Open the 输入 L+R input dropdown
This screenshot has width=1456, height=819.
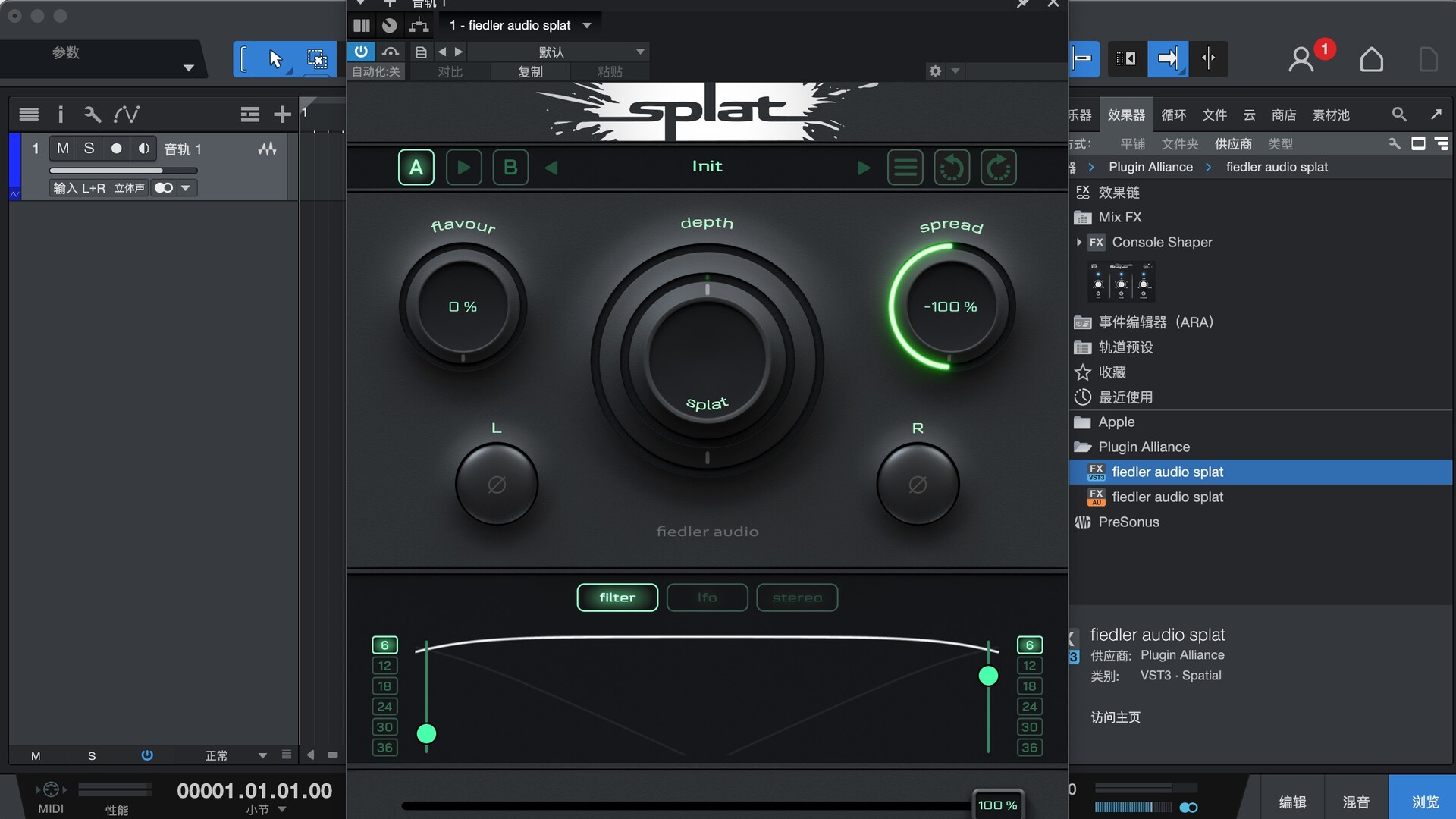(99, 187)
